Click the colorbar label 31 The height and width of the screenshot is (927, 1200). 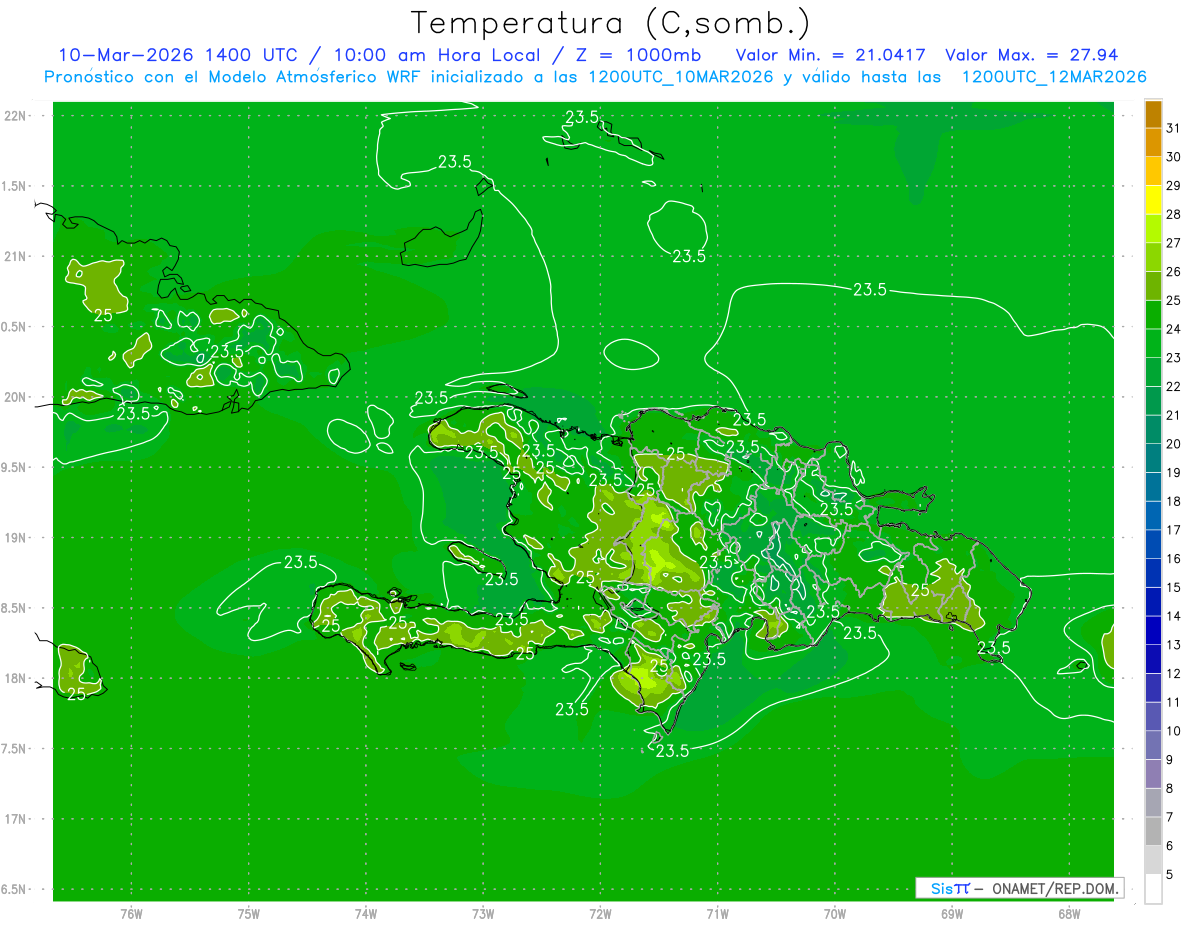[x=1174, y=128]
